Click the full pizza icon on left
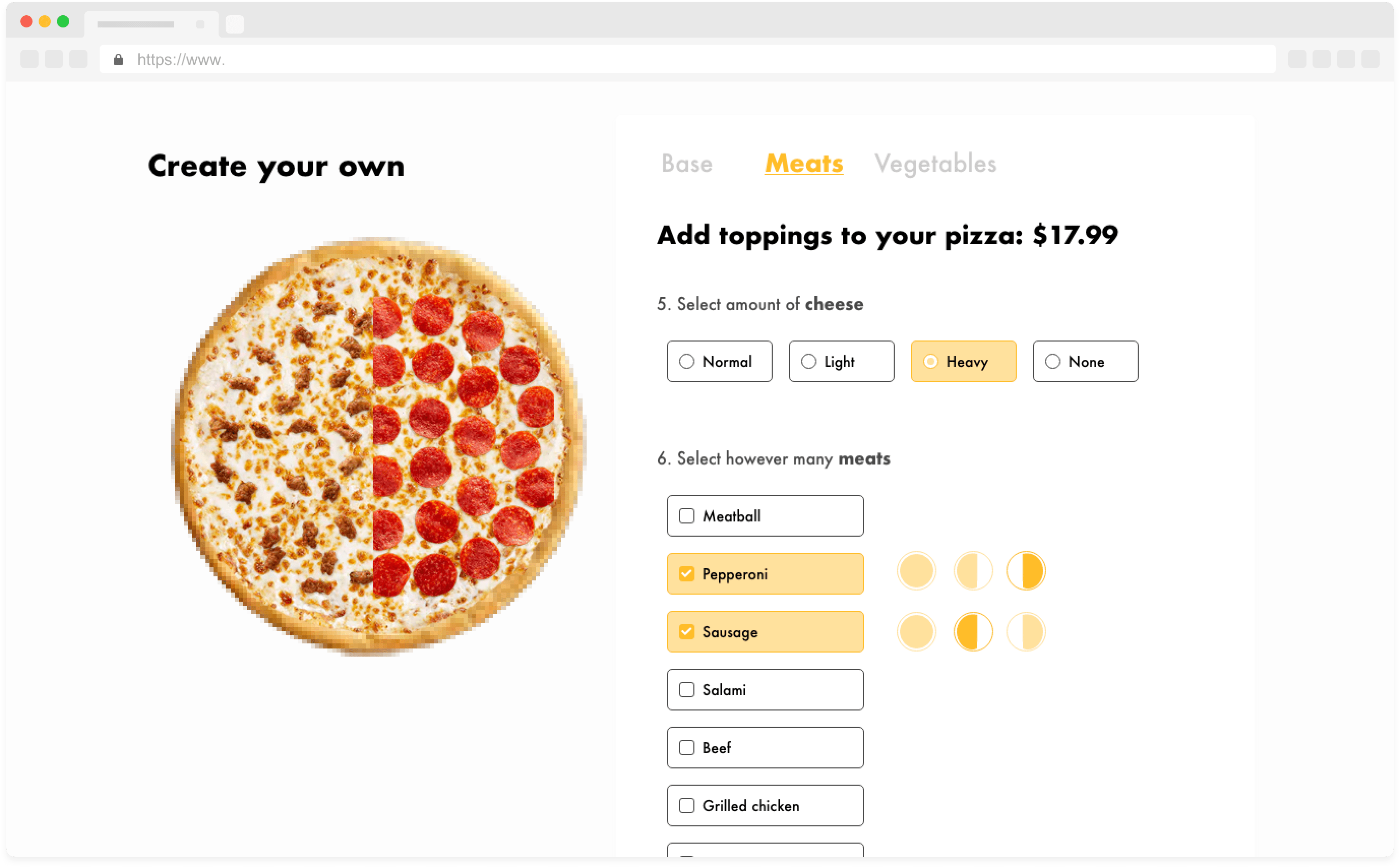This screenshot has height=867, width=1400. (916, 573)
